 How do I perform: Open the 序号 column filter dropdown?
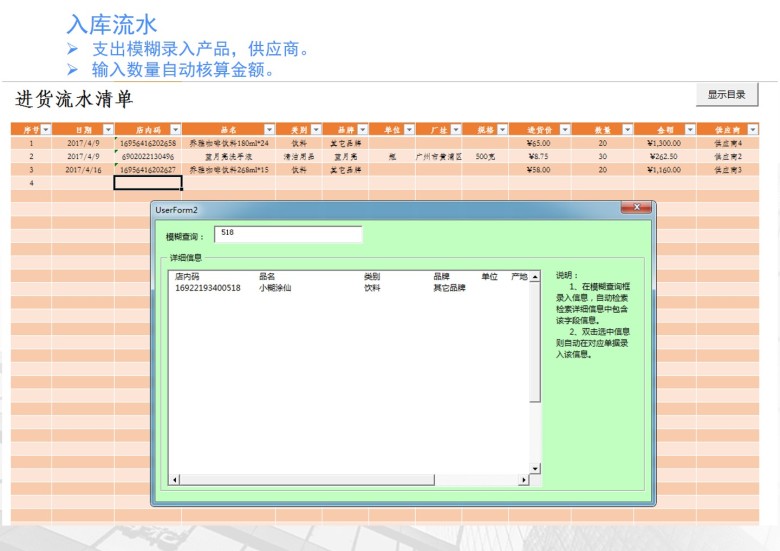click(46, 130)
